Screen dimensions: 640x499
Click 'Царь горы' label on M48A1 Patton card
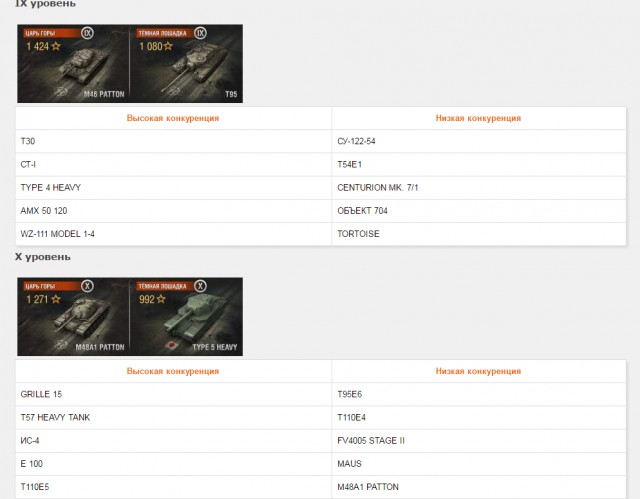click(40, 286)
